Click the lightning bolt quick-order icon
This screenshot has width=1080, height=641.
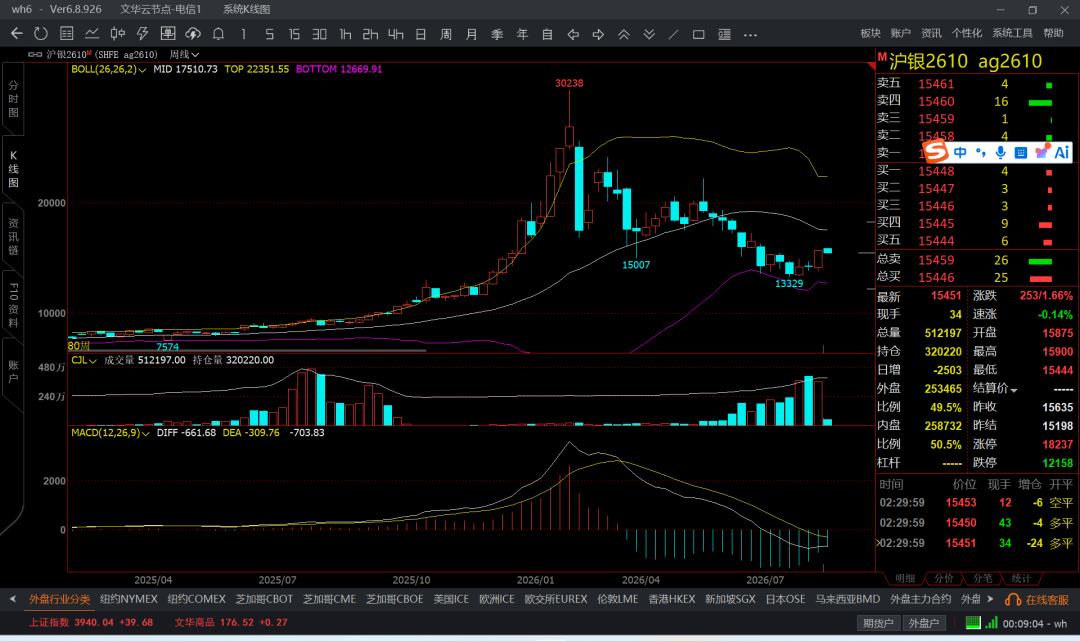pos(143,34)
